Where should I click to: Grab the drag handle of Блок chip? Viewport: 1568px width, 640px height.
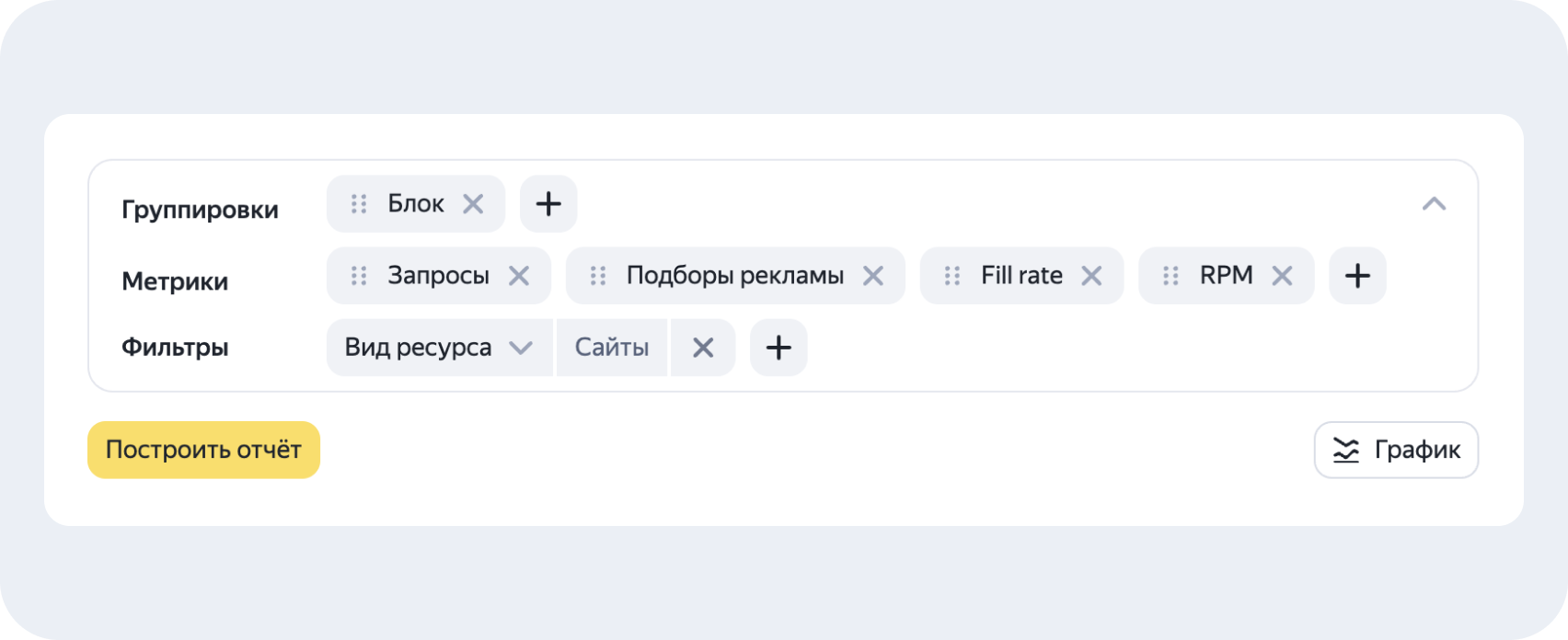pyautogui.click(x=359, y=204)
